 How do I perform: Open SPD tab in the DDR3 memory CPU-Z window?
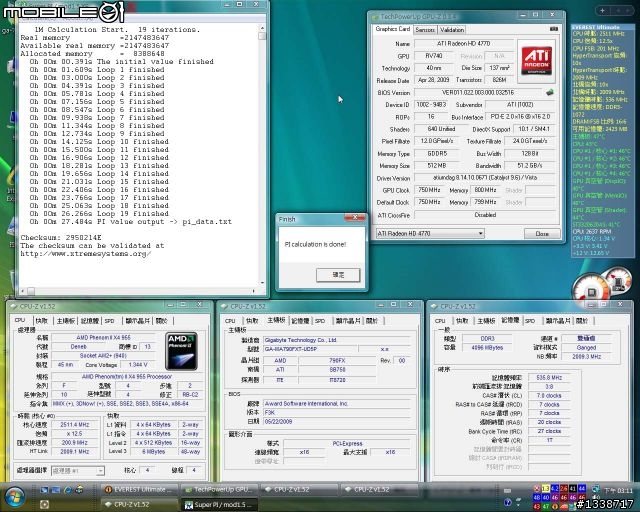coord(530,321)
